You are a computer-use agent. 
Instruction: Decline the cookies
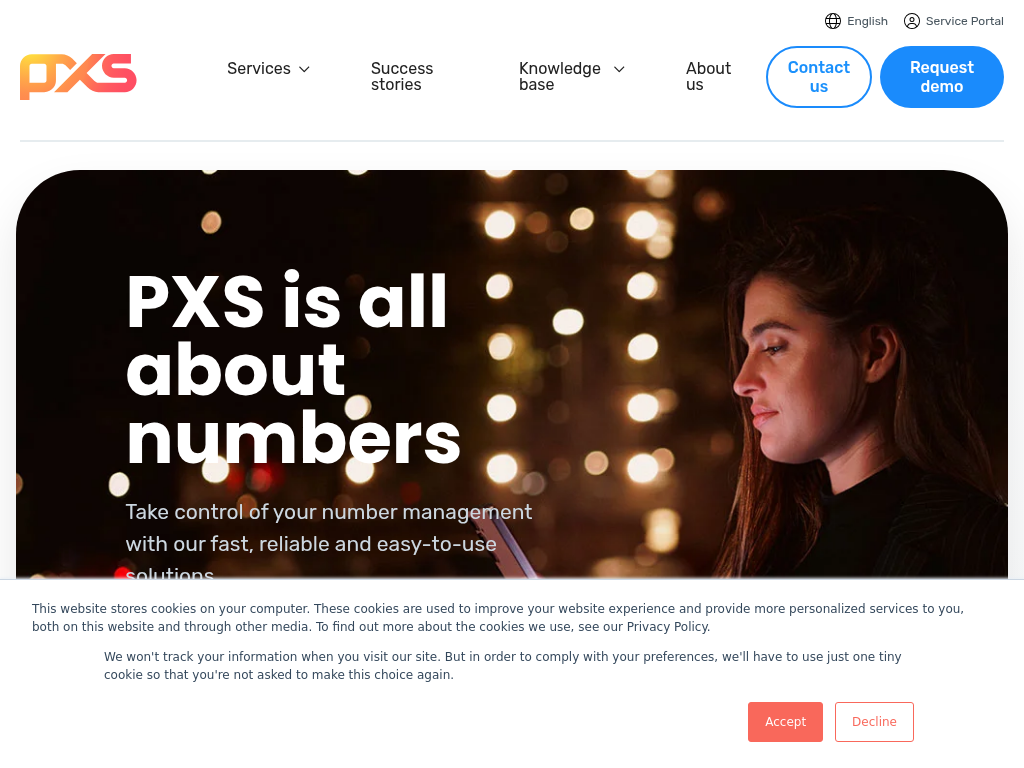pyautogui.click(x=874, y=722)
